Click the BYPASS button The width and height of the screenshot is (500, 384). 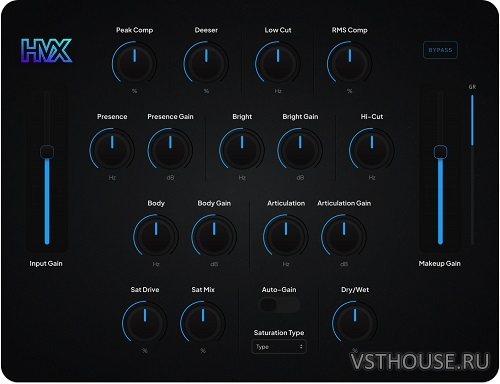[440, 50]
